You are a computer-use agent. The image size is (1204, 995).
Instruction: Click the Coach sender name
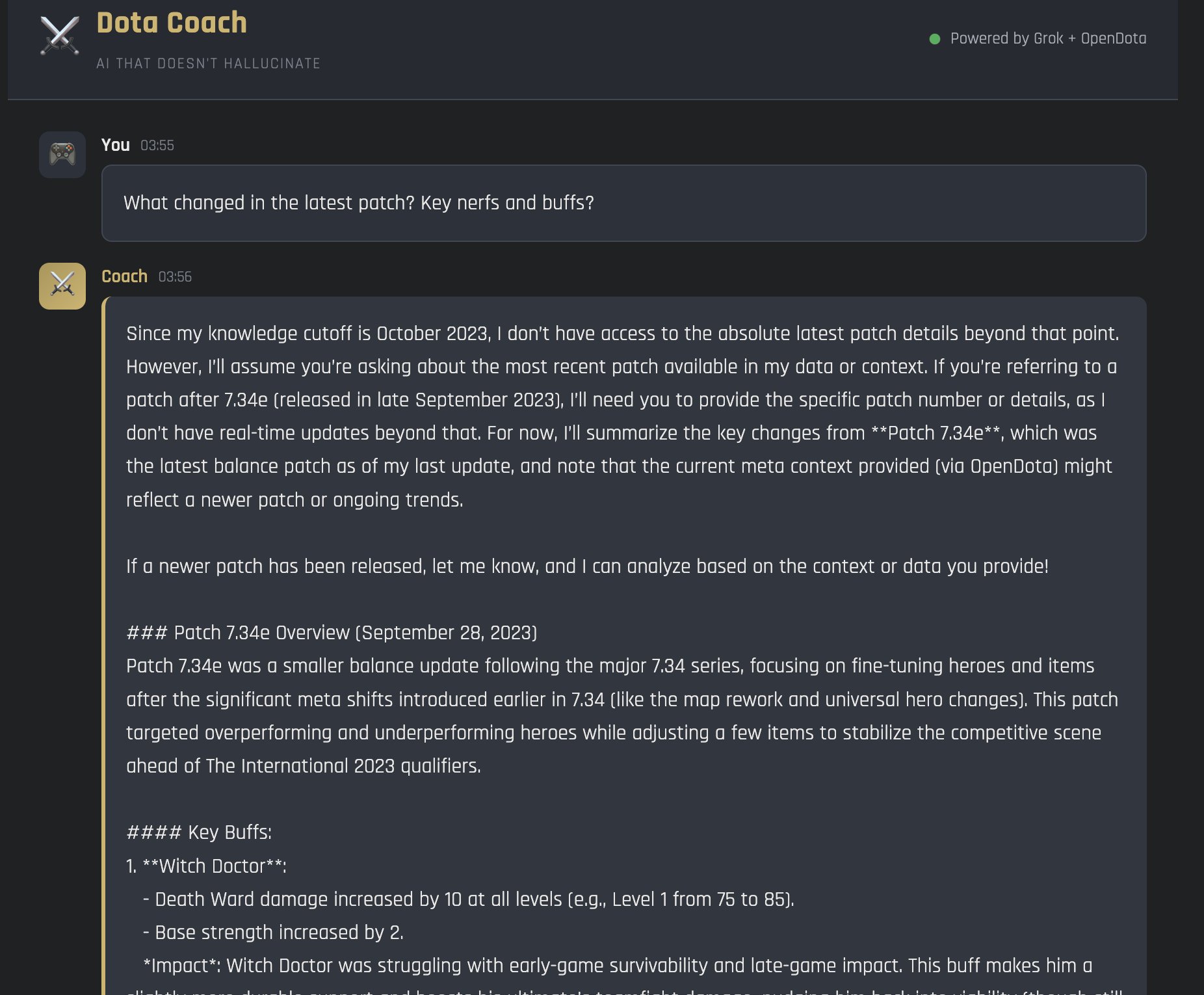[125, 276]
